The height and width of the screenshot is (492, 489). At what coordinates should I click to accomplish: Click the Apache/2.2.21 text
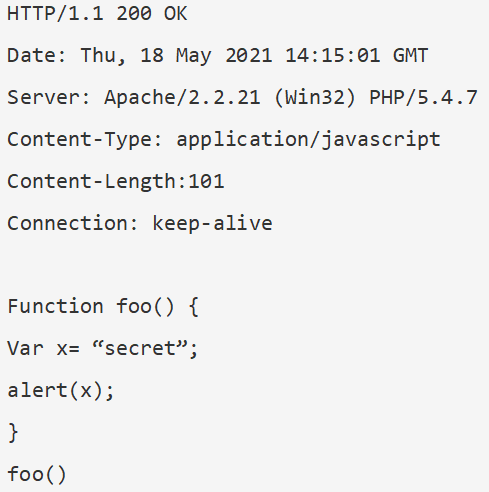[182, 97]
